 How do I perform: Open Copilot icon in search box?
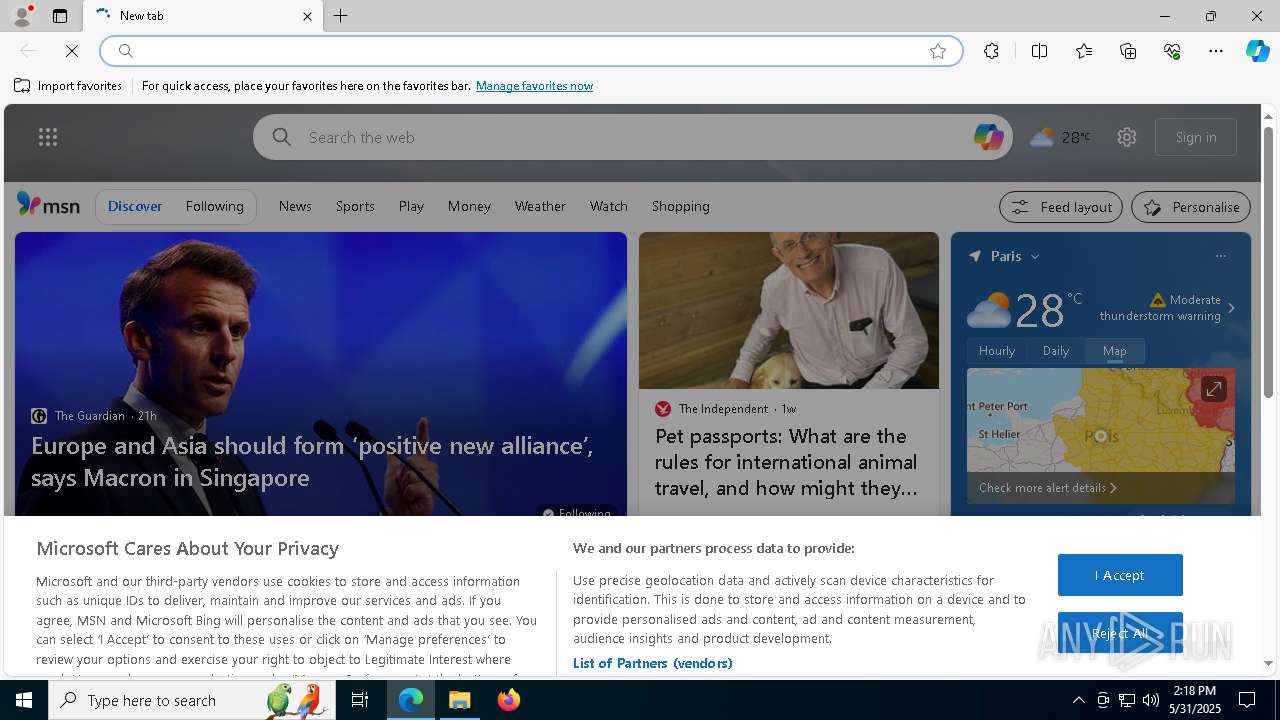click(x=988, y=137)
